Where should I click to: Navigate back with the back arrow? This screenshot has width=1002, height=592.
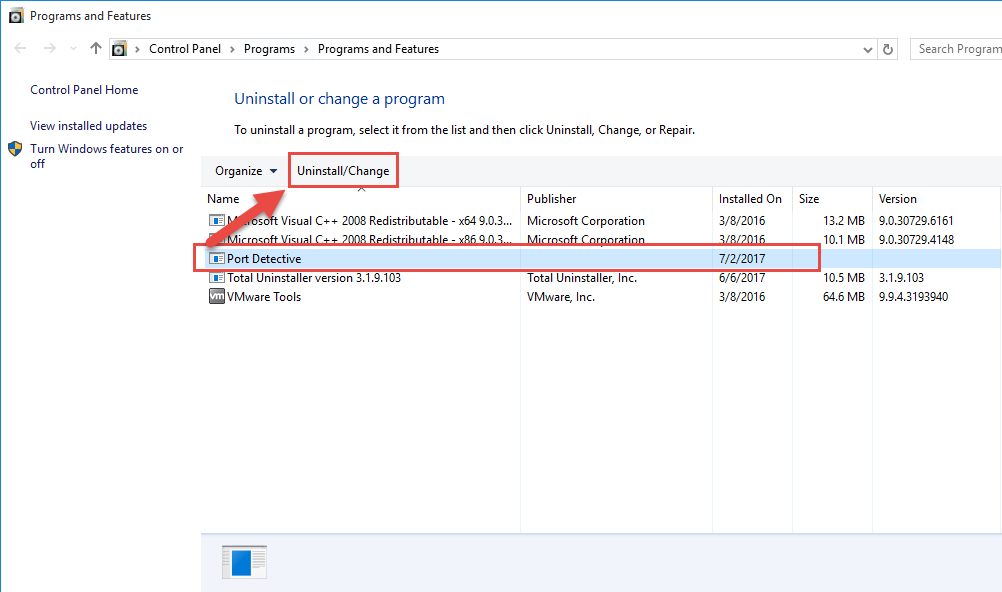point(18,48)
